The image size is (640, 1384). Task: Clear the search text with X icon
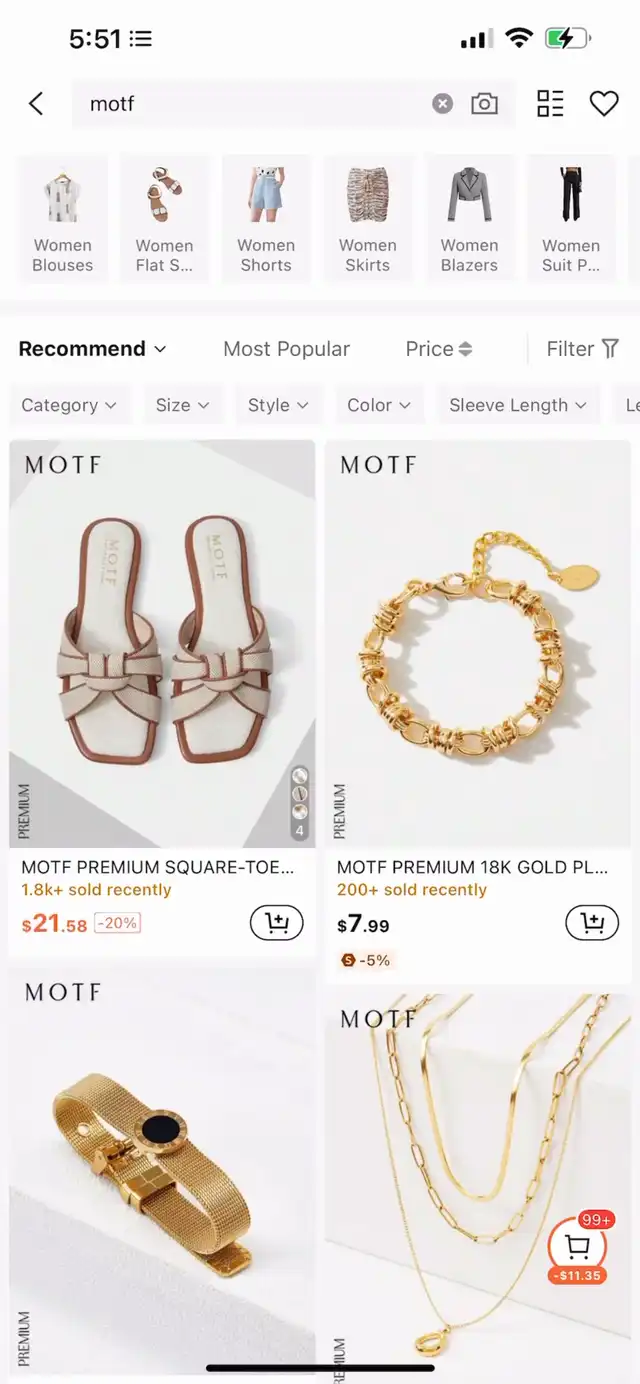442,104
